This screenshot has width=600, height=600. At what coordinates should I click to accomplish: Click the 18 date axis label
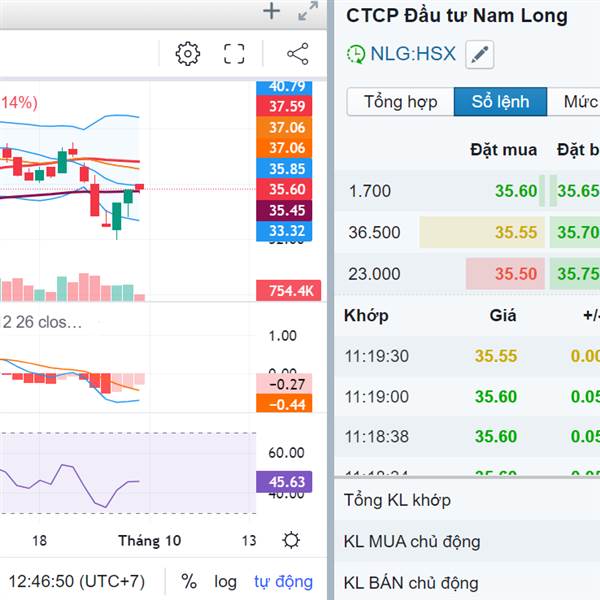pos(39,540)
